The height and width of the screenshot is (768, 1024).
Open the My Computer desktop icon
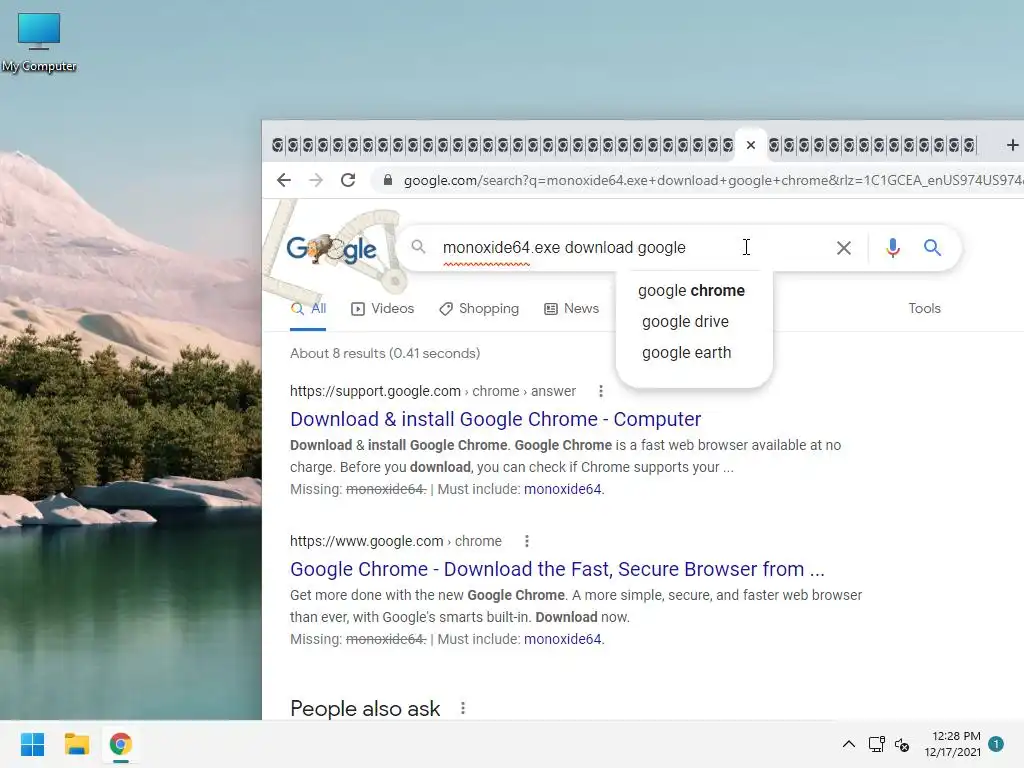point(39,42)
